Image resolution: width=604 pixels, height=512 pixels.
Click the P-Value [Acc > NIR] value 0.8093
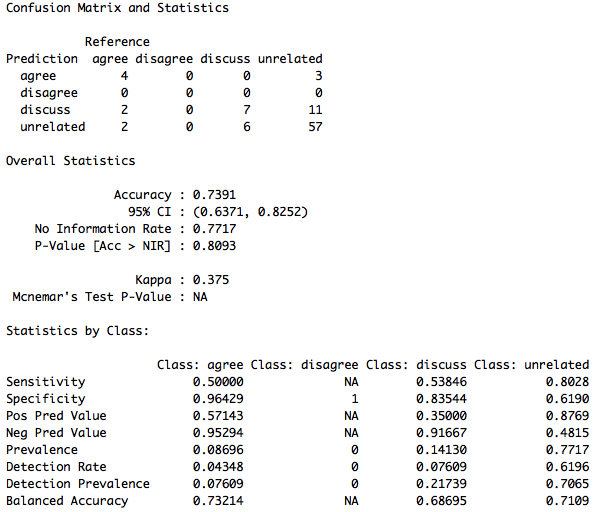point(215,246)
